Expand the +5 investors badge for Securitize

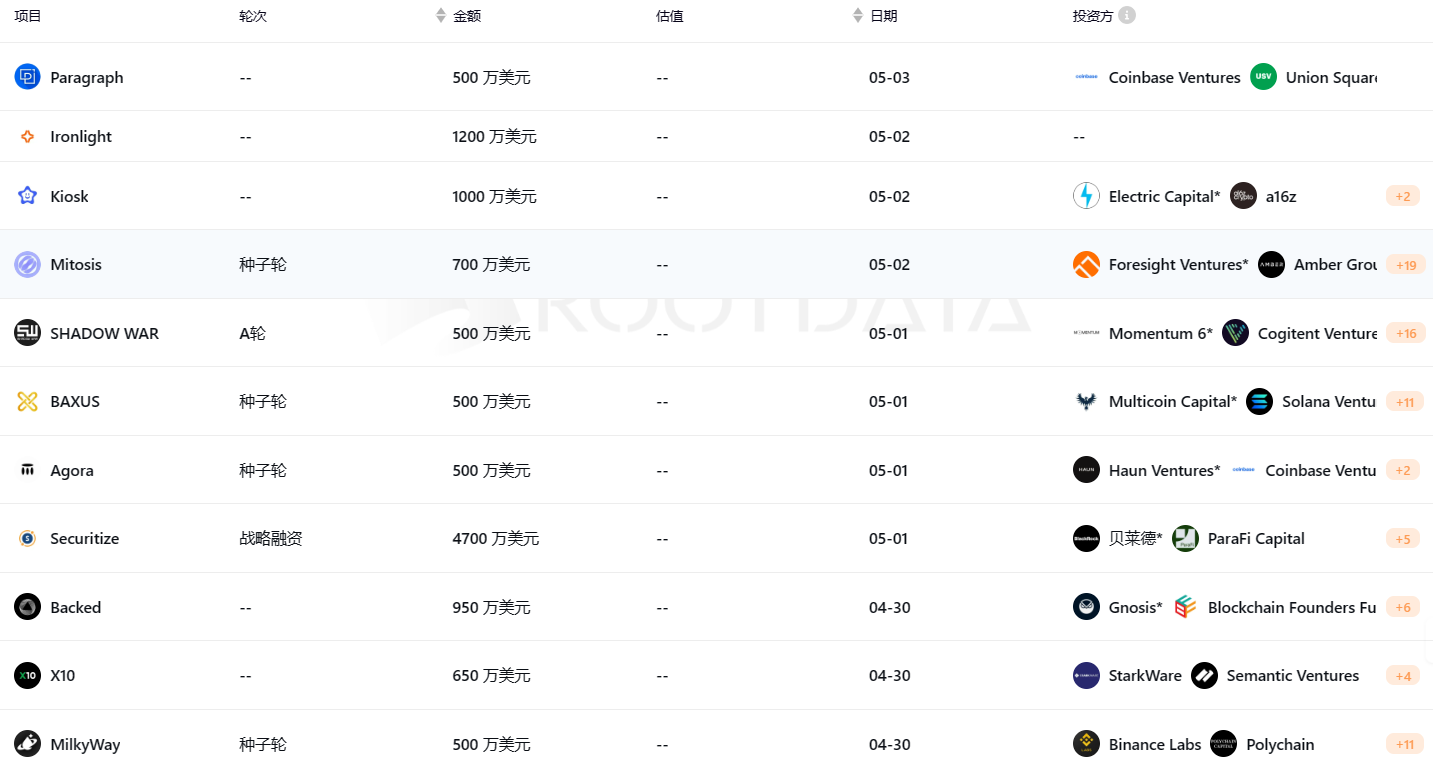1402,539
